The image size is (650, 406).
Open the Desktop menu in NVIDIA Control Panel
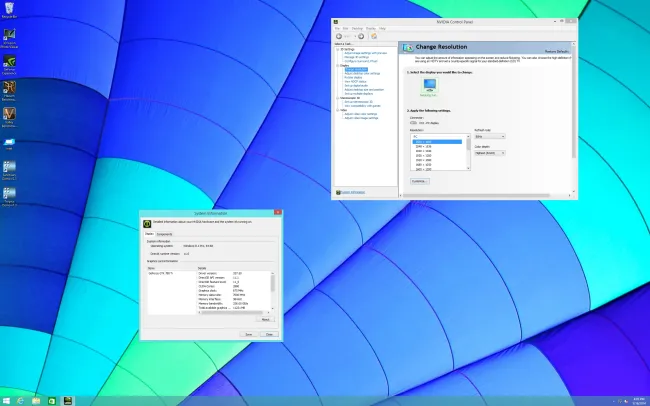click(357, 29)
